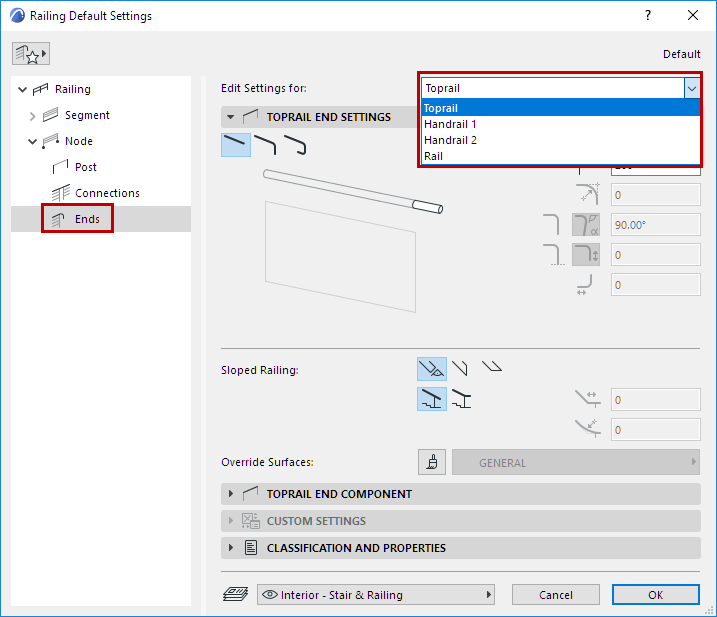Click the end drop length icon button
This screenshot has width=717, height=617.
click(586, 255)
